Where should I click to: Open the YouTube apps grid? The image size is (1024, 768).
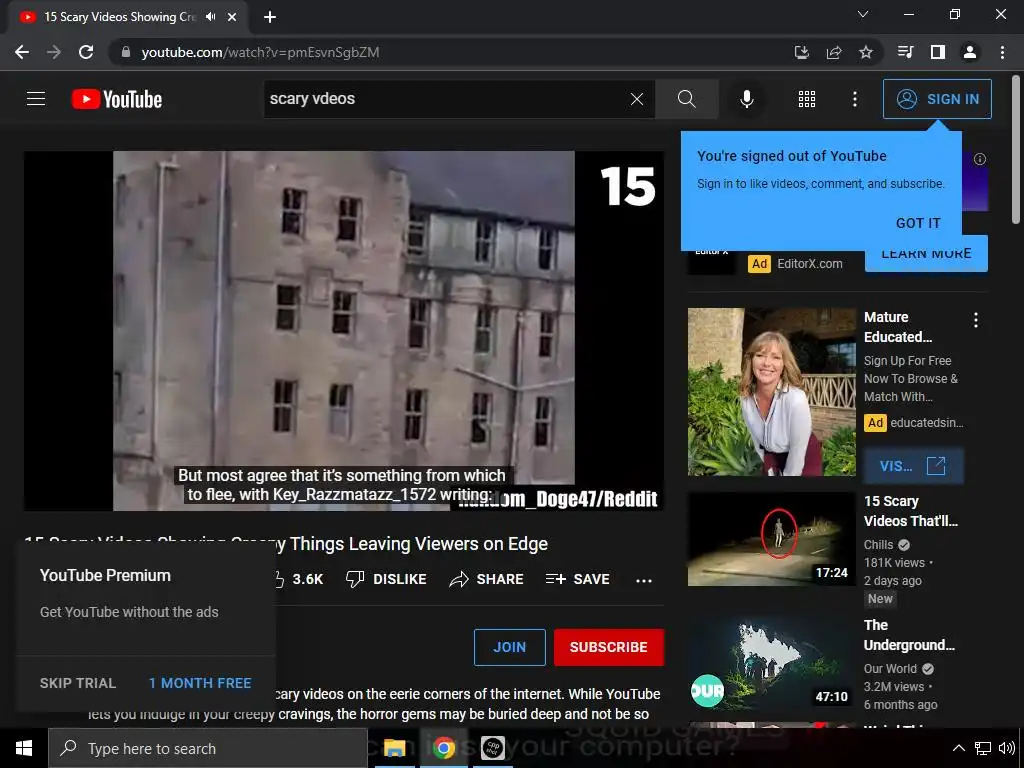click(807, 99)
